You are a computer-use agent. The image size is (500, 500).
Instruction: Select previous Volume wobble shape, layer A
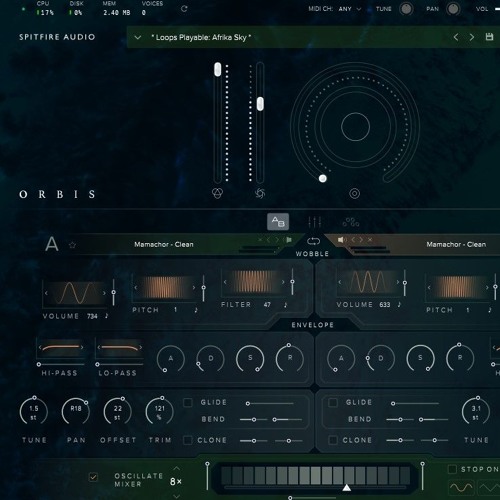46,293
